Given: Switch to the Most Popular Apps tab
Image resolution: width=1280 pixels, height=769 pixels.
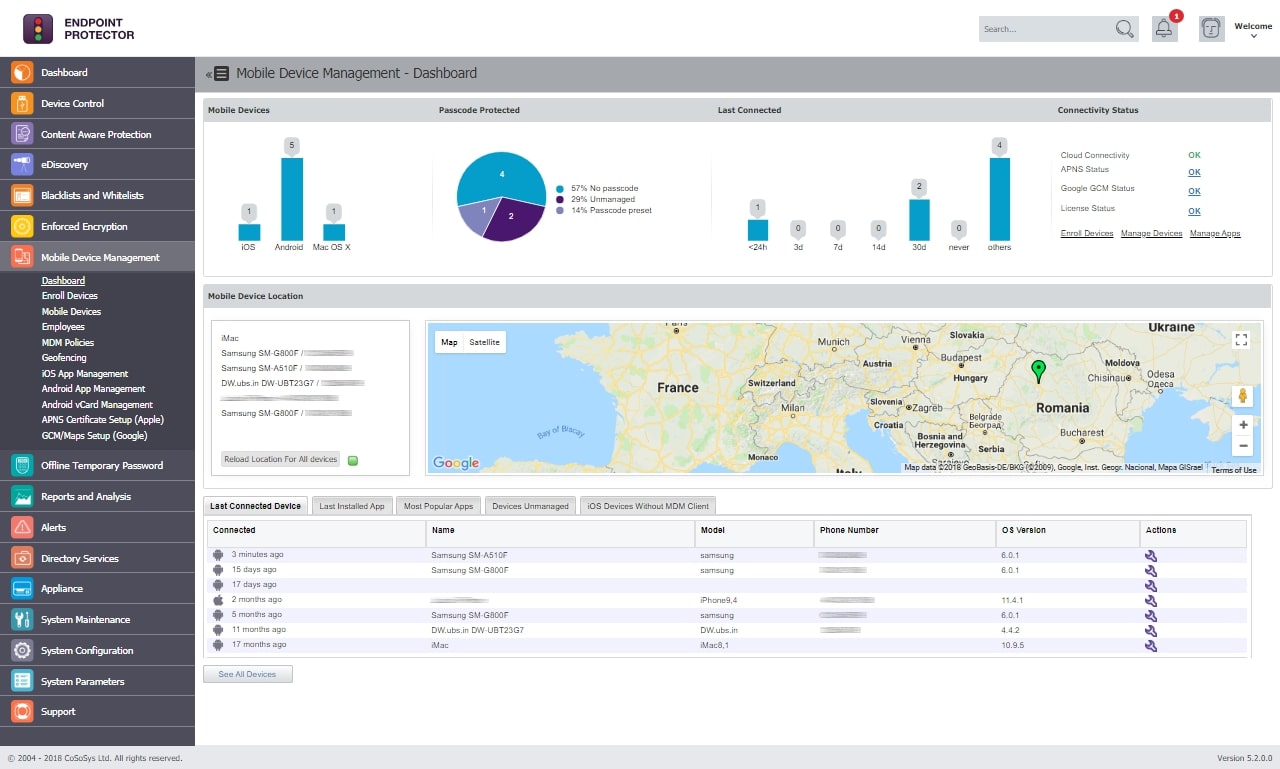Looking at the screenshot, I should [438, 506].
